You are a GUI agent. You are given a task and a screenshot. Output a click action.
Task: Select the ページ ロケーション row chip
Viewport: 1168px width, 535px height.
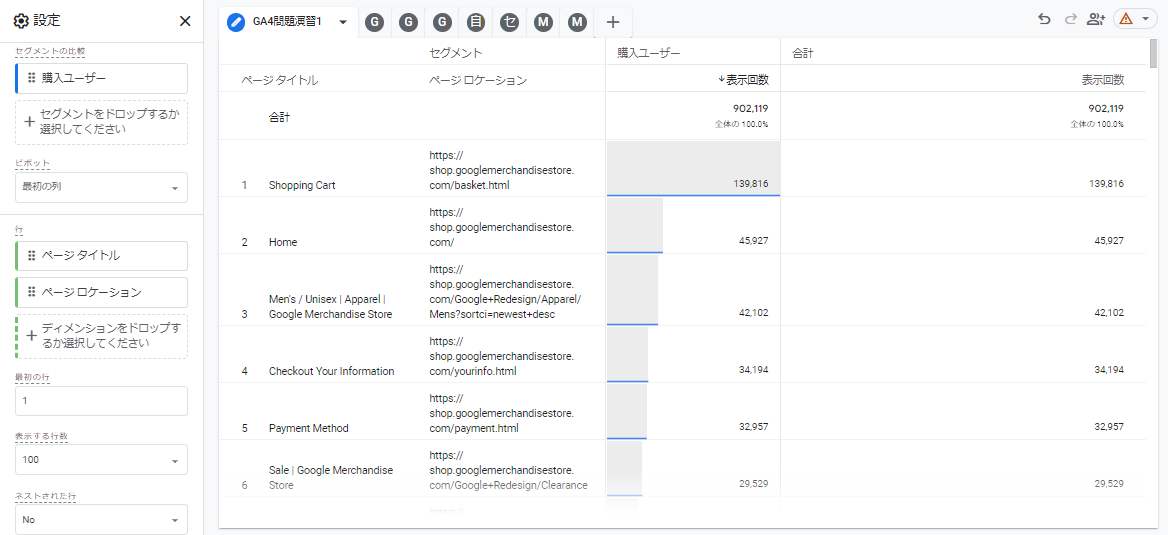[x=101, y=292]
